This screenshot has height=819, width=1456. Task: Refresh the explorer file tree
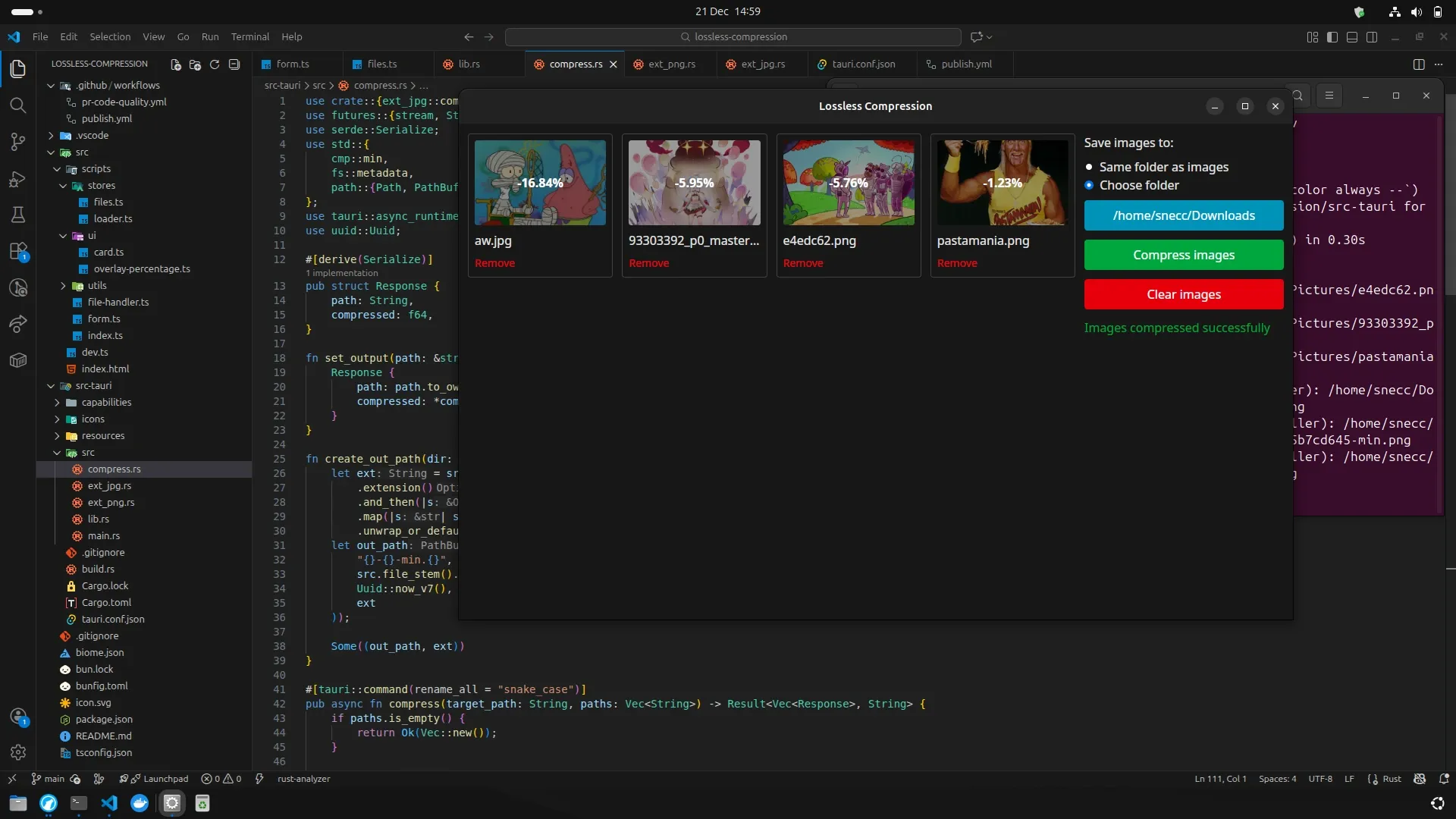coord(215,64)
